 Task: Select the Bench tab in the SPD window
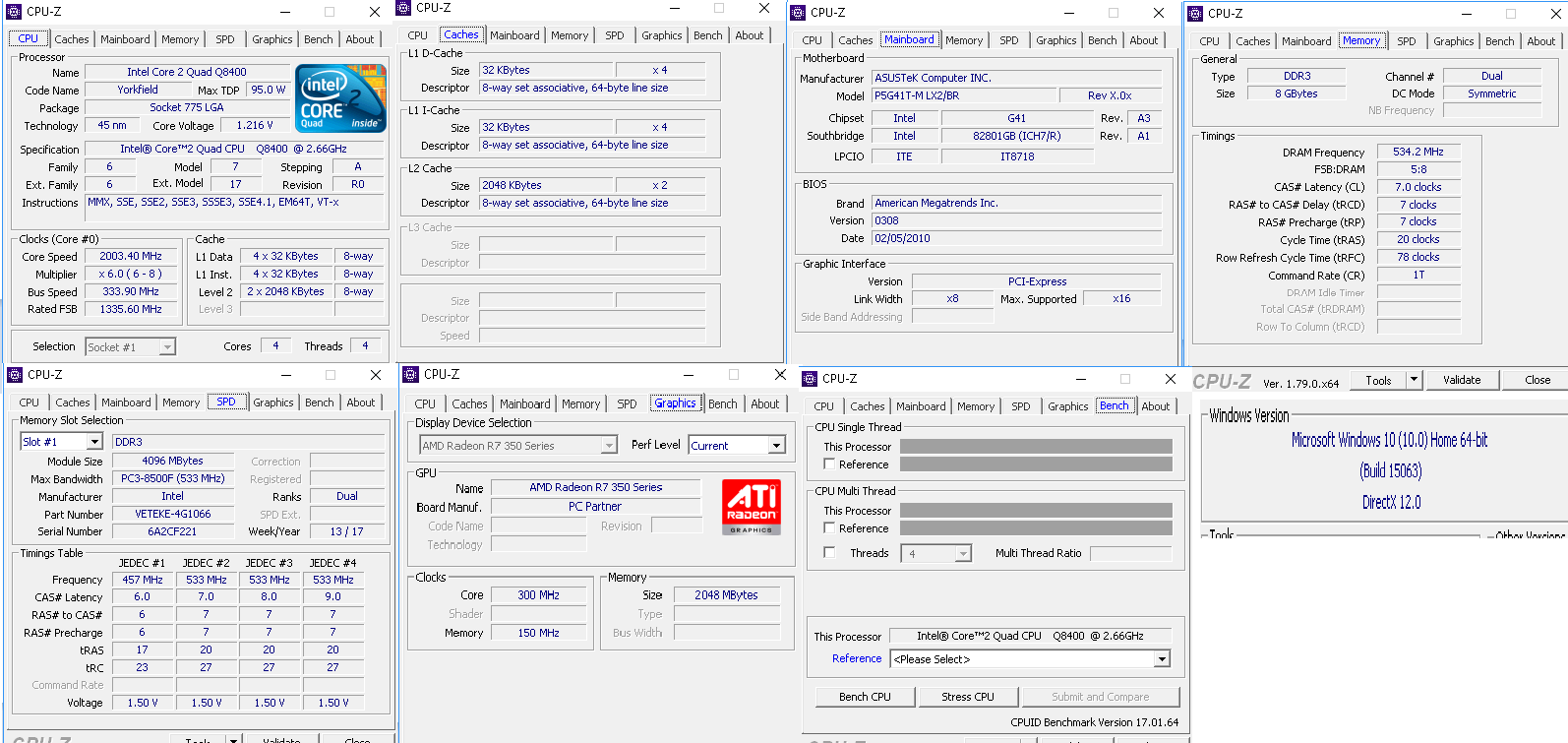(319, 402)
